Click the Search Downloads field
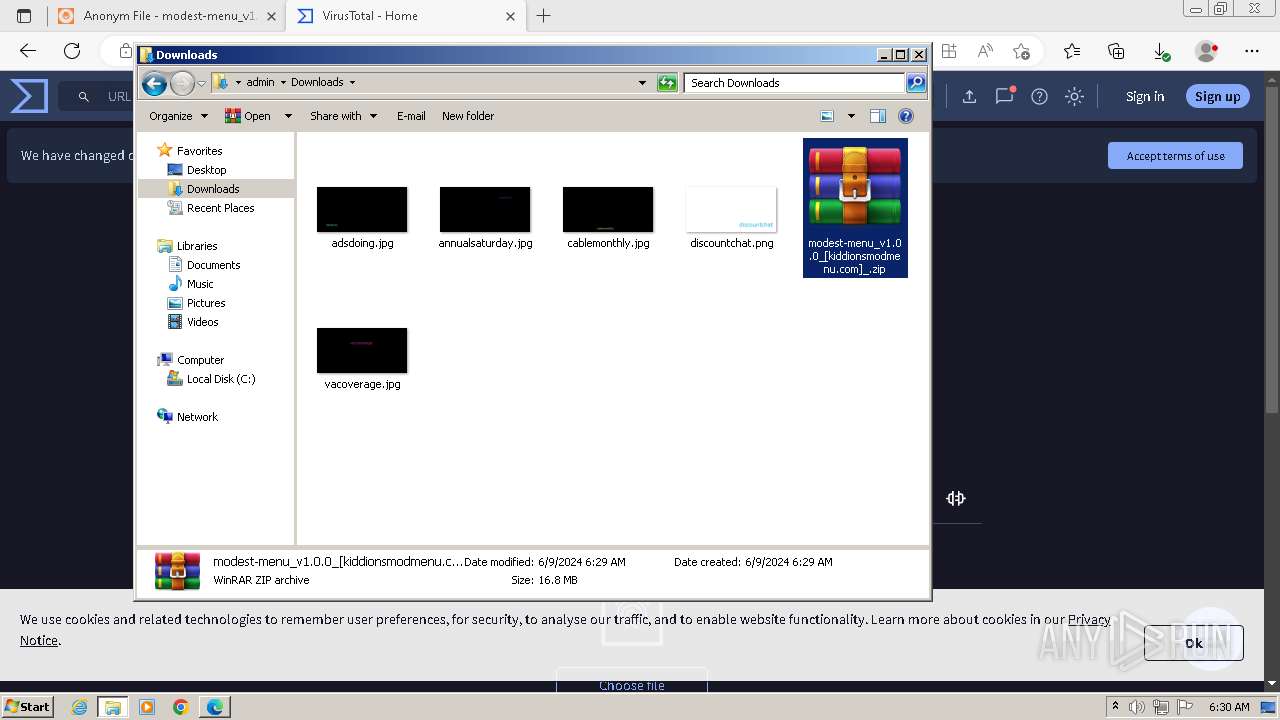The height and width of the screenshot is (720, 1280). [x=795, y=83]
